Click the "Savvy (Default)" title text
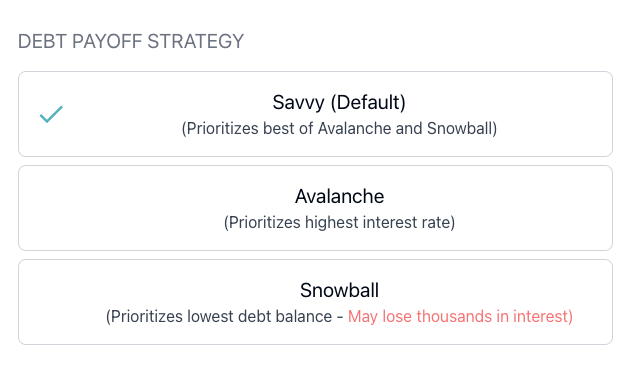The width and height of the screenshot is (628, 383). coord(339,102)
